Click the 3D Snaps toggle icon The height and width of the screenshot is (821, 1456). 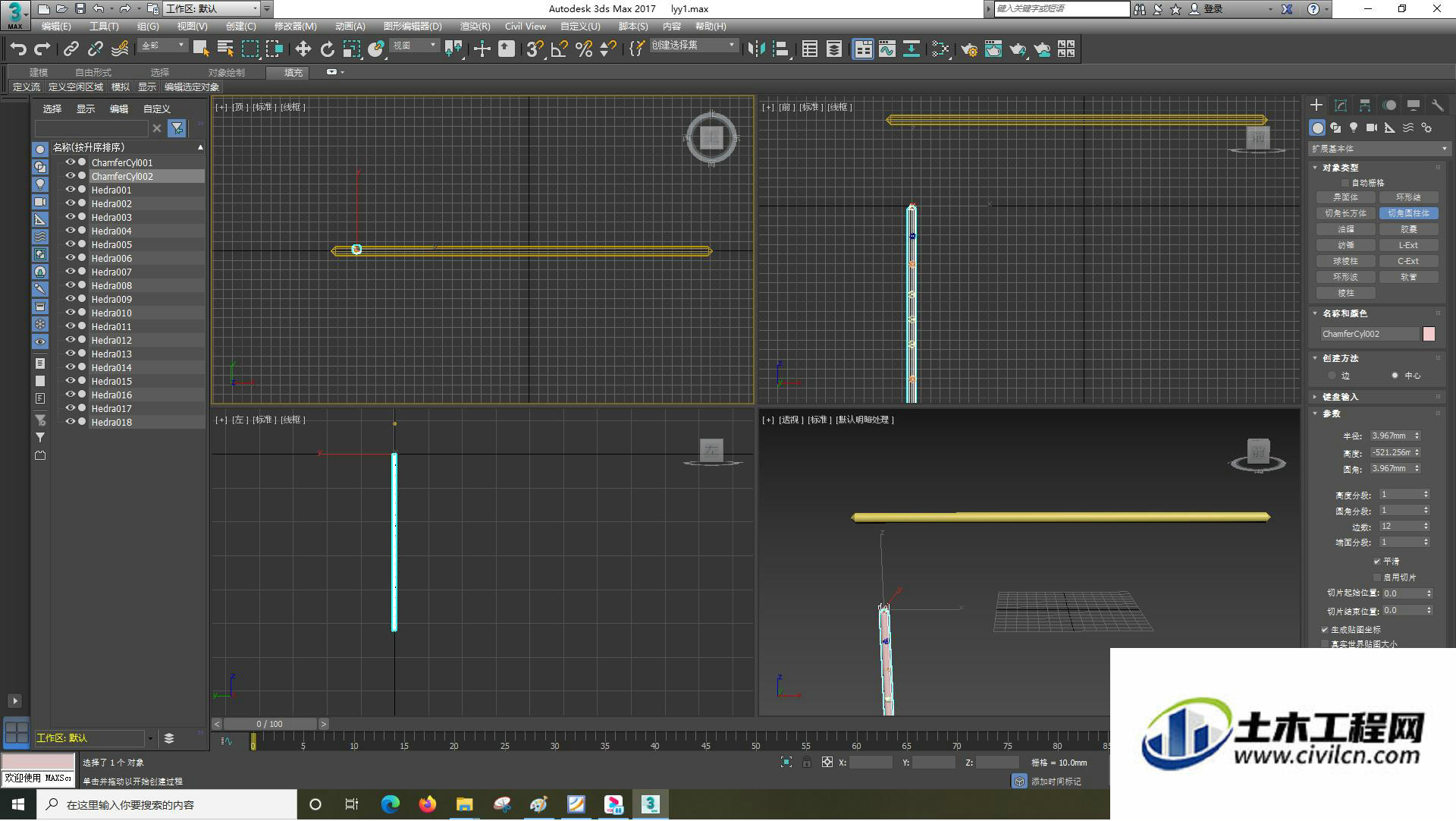[535, 49]
